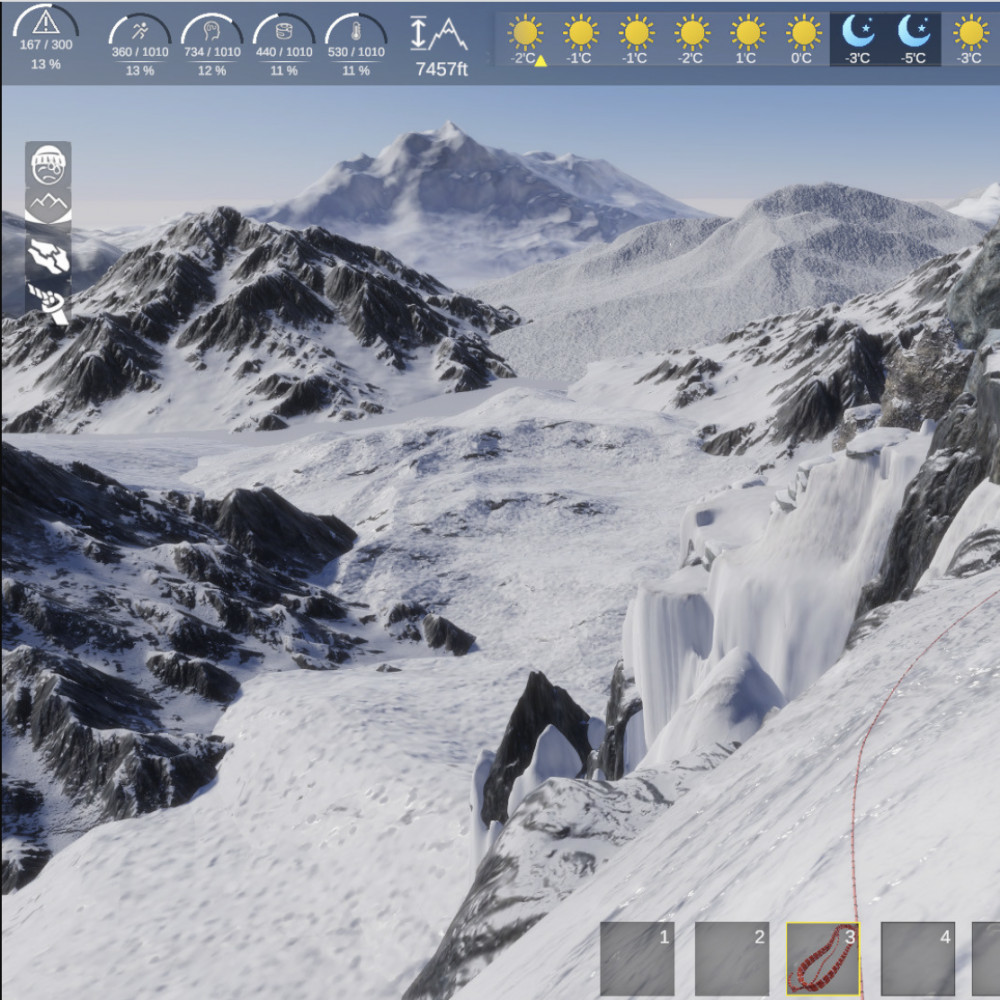The width and height of the screenshot is (1000, 1000).
Task: Click the yellow current-time triangle marker
Action: pyautogui.click(x=540, y=61)
